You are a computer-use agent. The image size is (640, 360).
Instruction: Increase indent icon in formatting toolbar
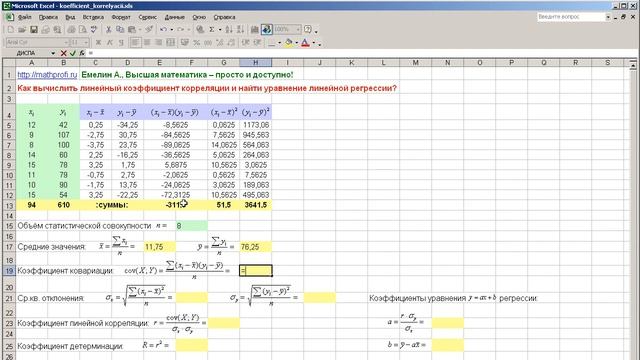pyautogui.click(x=257, y=42)
